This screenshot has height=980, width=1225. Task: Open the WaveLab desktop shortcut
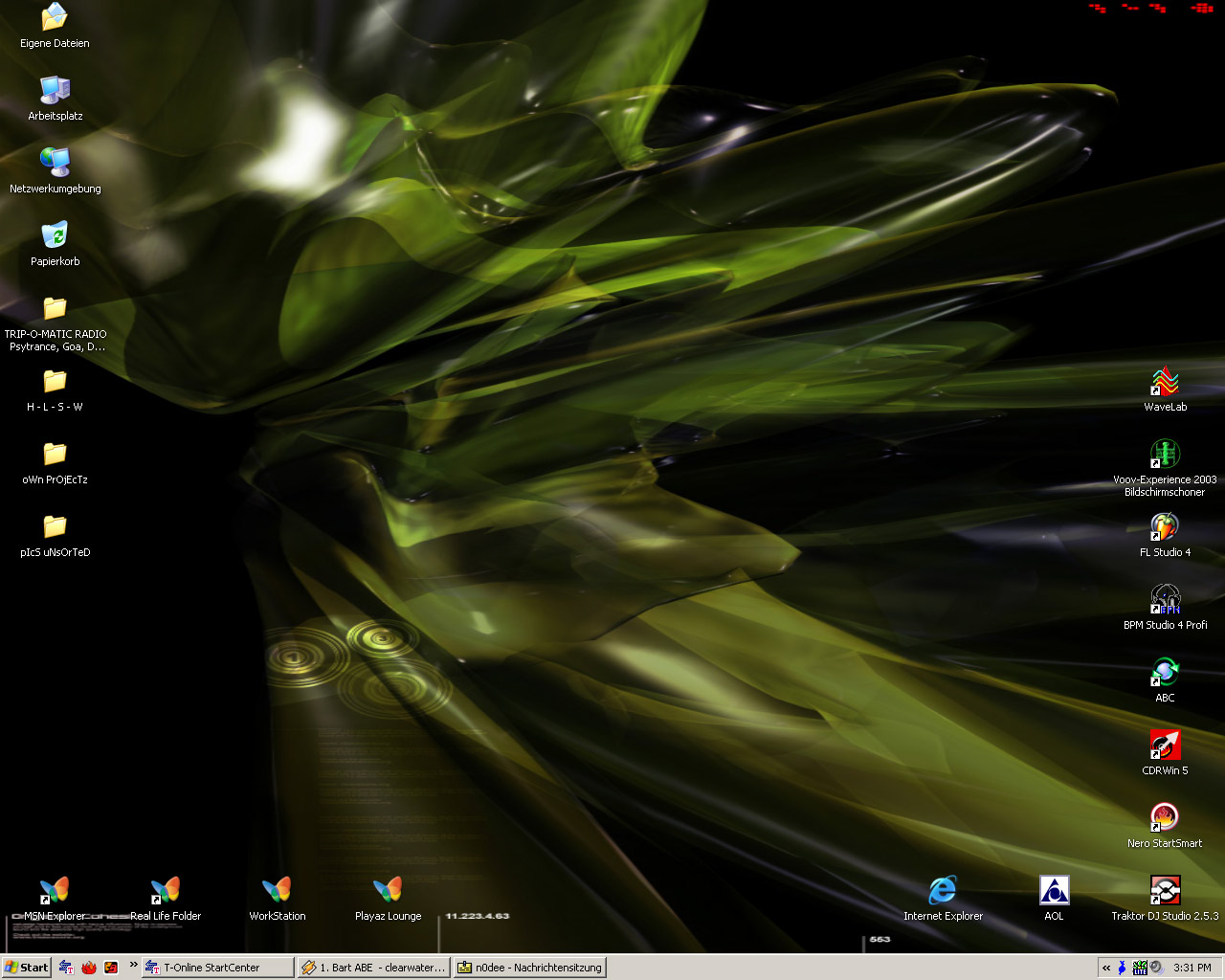1165,382
